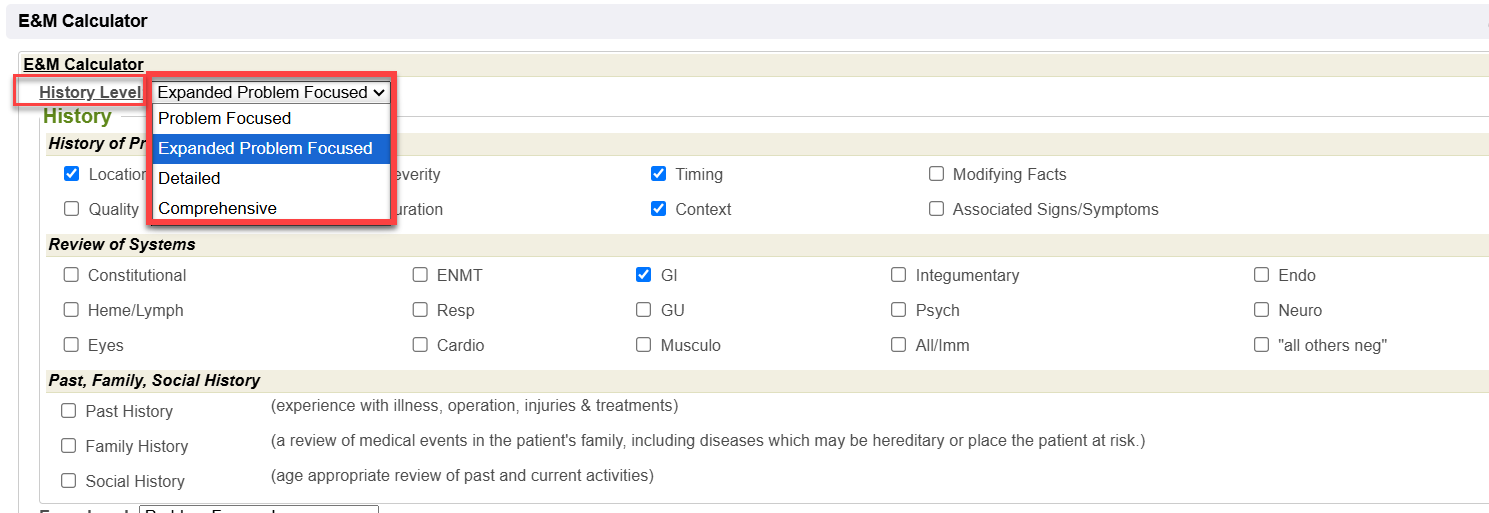
Task: Uncheck the GI review checkbox
Action: click(644, 275)
